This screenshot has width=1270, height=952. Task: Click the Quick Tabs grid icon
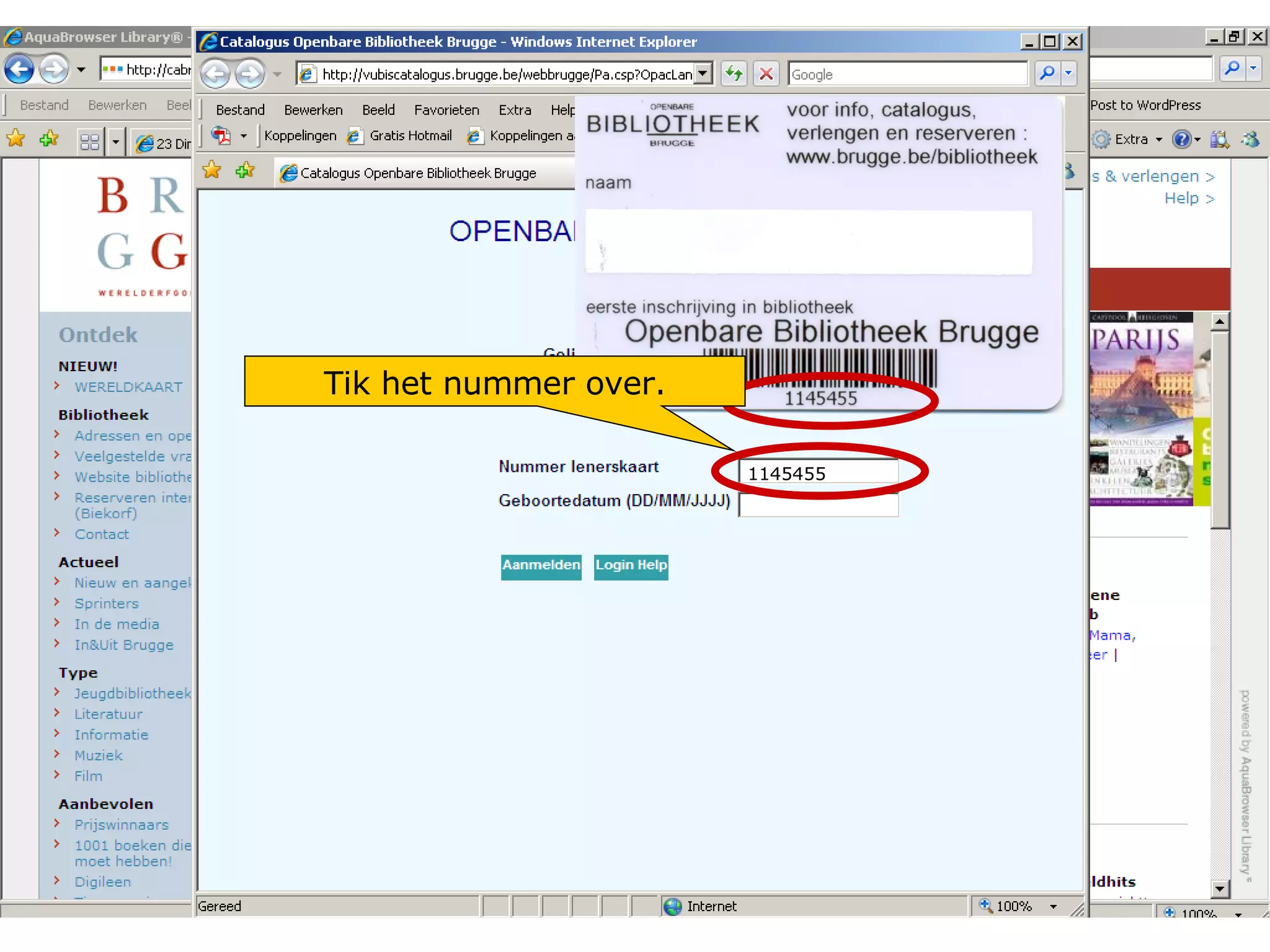click(x=90, y=143)
